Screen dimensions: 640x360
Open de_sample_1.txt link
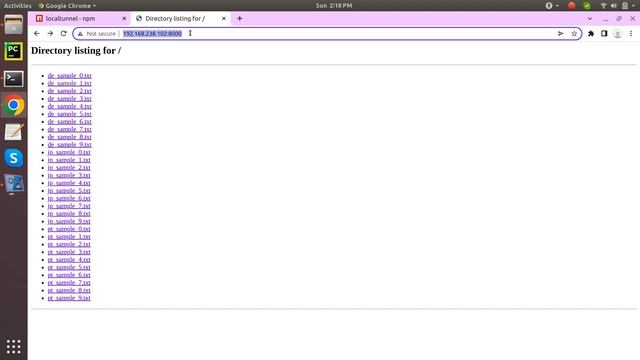coord(69,83)
